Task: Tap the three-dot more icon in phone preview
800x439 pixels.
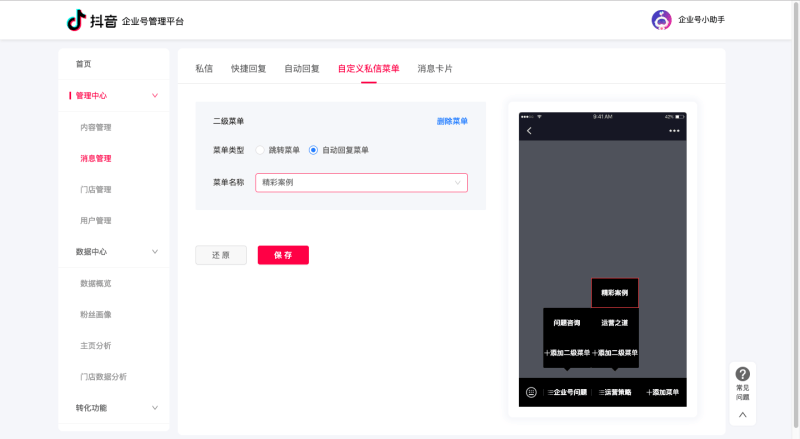Action: tap(674, 131)
